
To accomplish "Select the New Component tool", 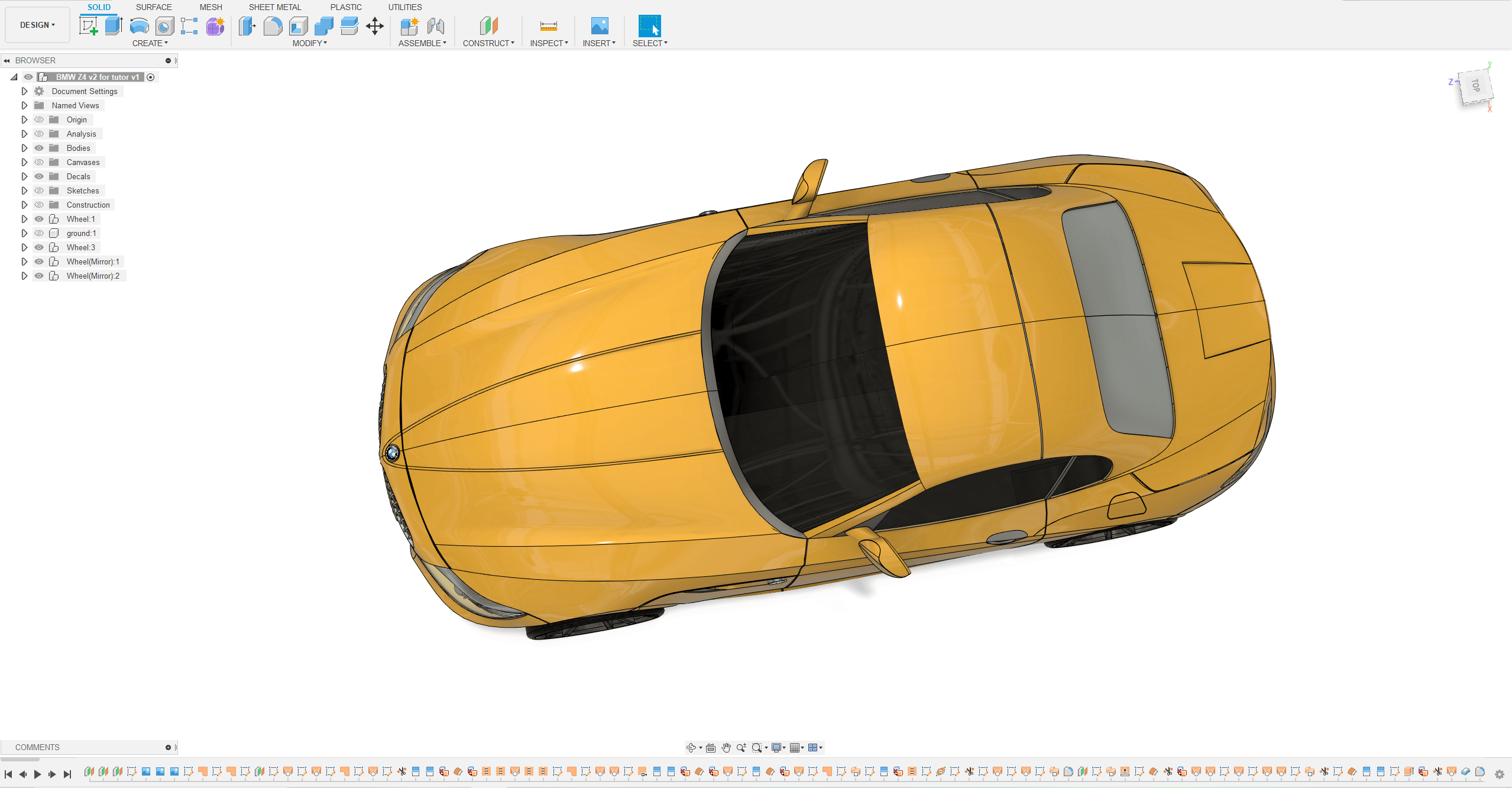I will 409,26.
